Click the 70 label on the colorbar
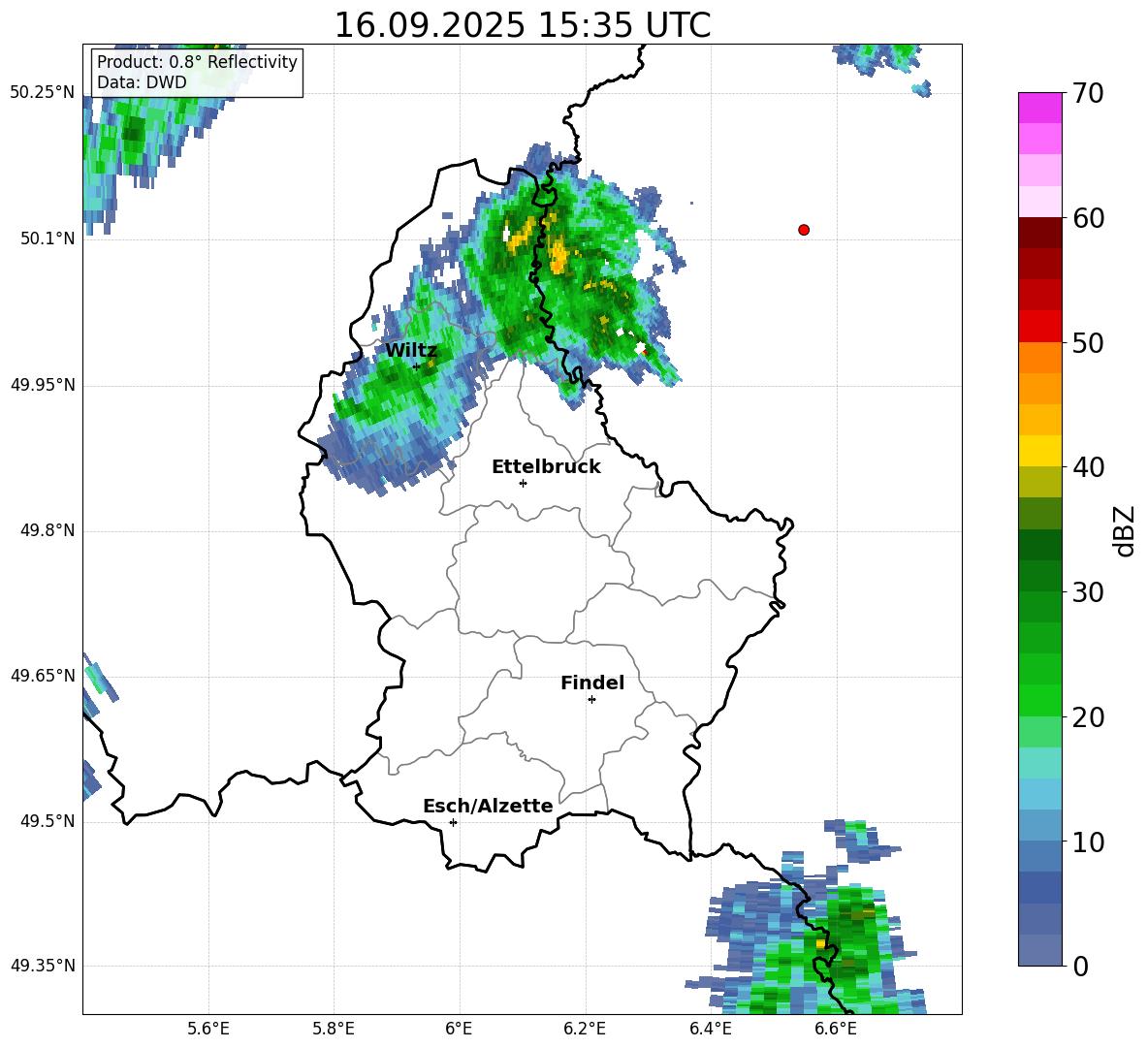The height and width of the screenshot is (1048, 1148). 1088,93
